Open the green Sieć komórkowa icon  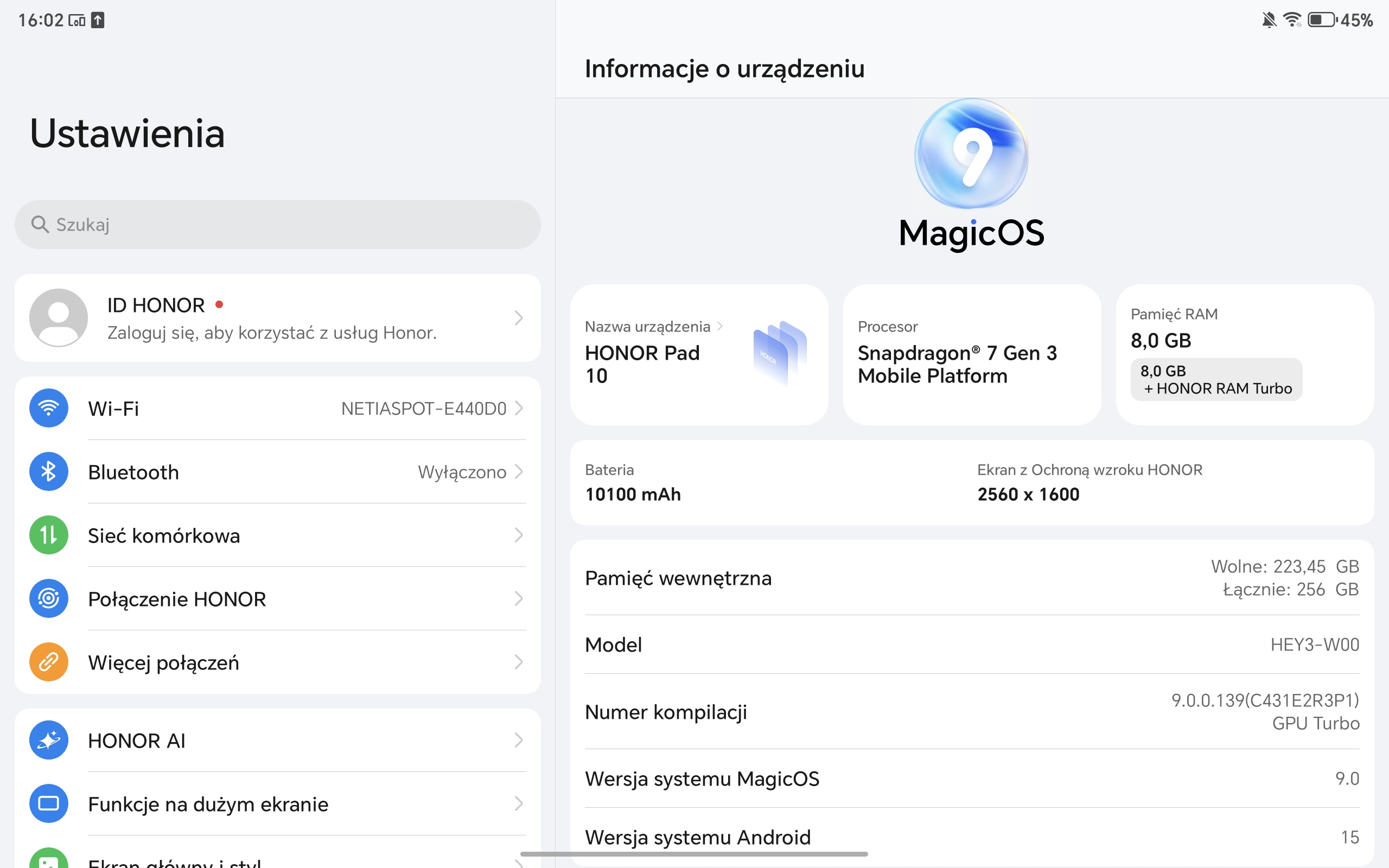pyautogui.click(x=49, y=535)
